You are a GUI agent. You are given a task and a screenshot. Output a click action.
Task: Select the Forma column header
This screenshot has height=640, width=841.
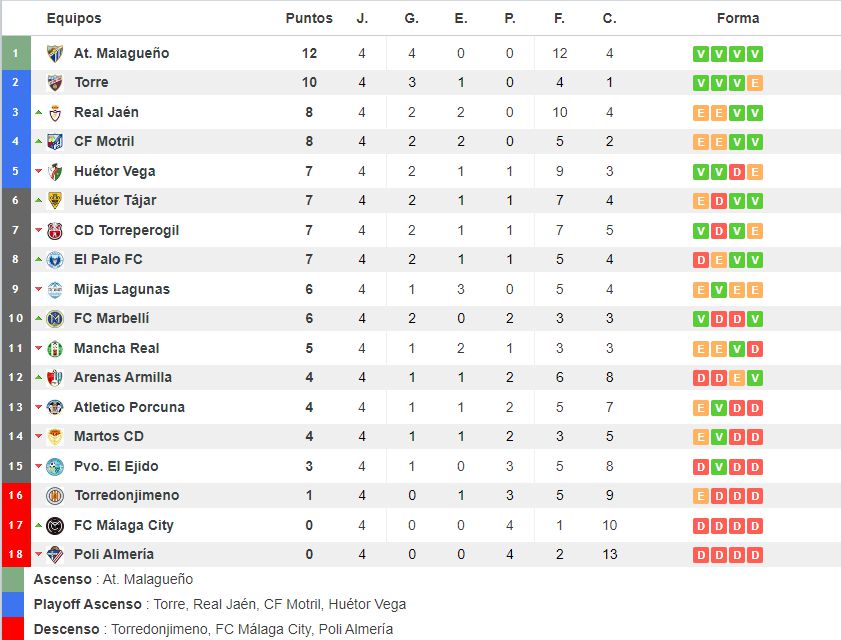738,18
